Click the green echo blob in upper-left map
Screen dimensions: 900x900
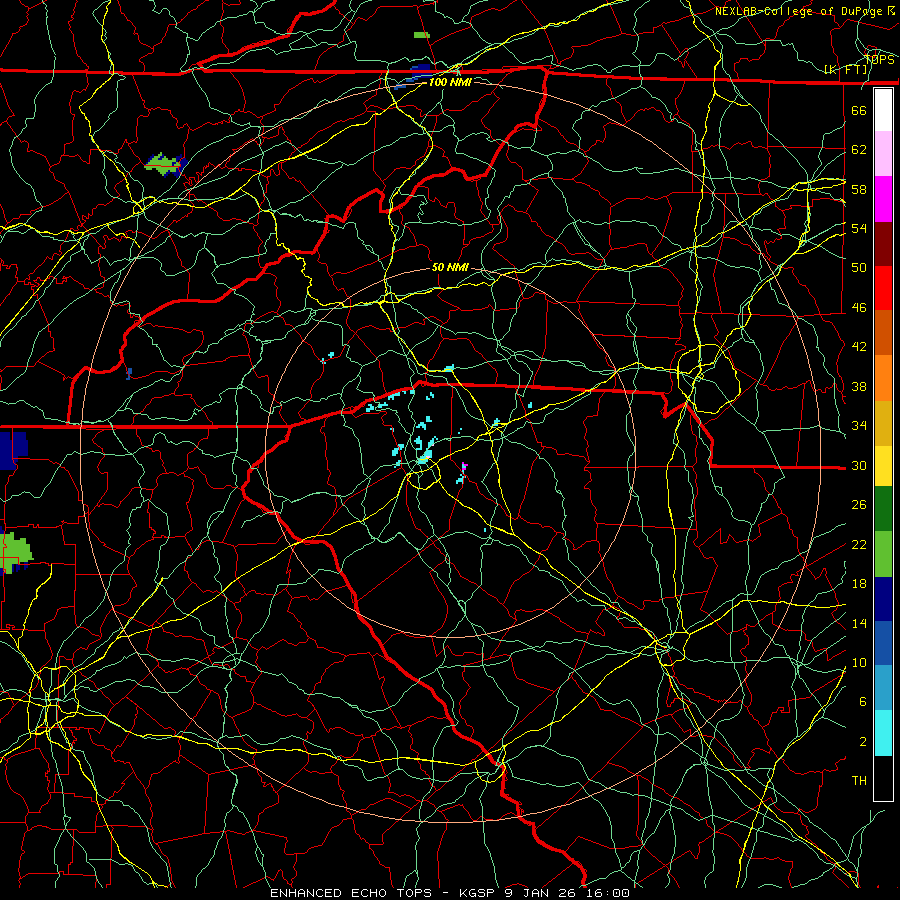click(162, 164)
